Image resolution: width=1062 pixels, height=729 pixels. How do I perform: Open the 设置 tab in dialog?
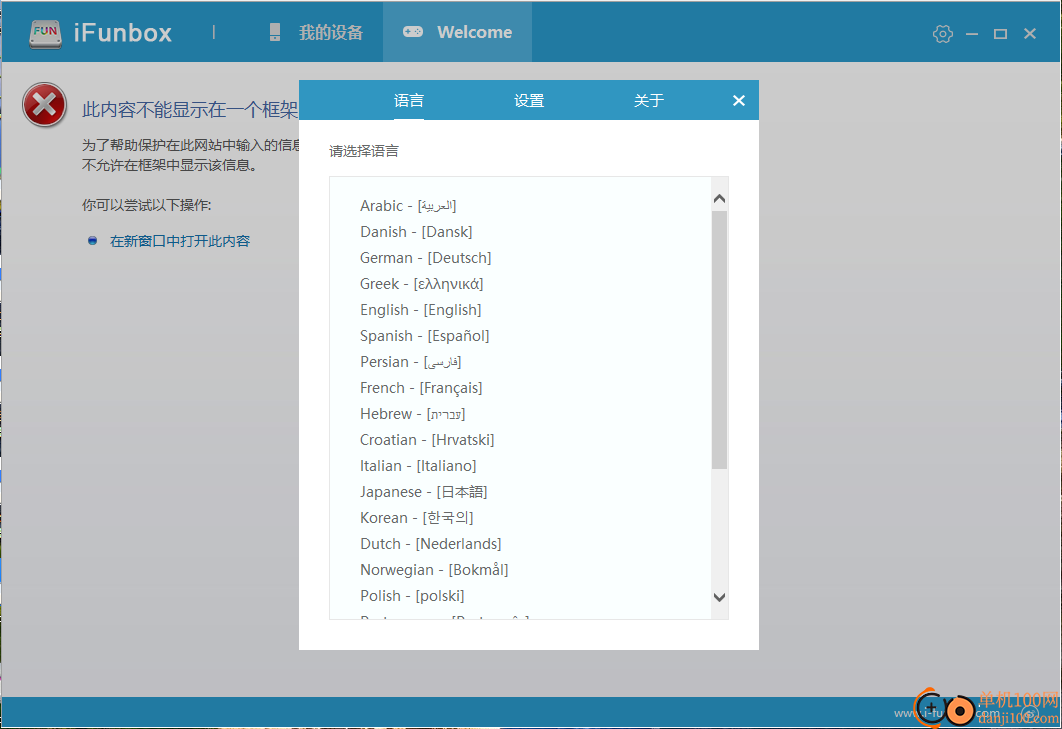[529, 100]
